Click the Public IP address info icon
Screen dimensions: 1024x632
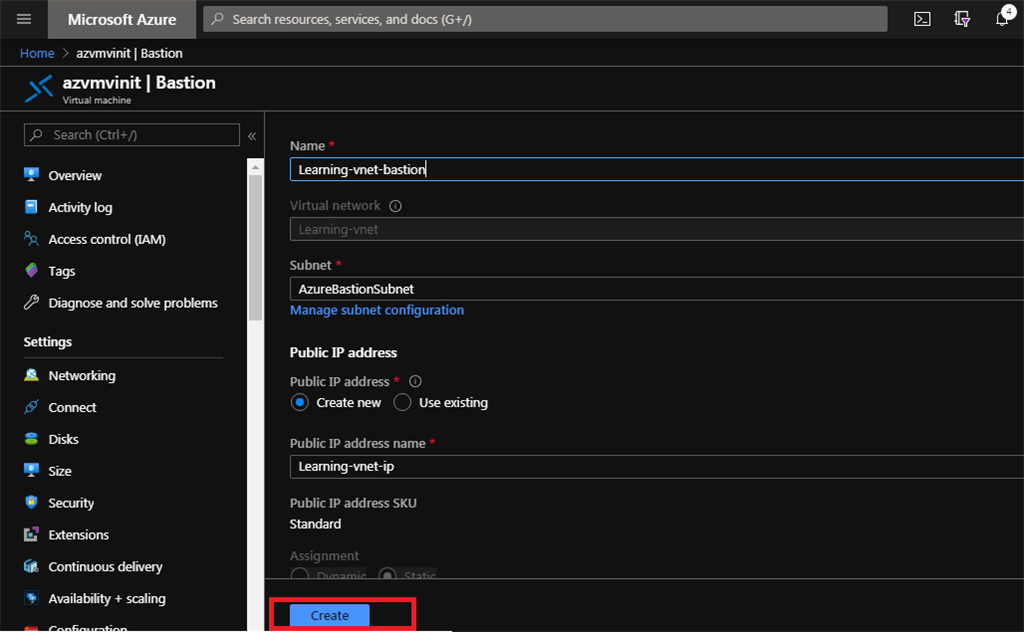pyautogui.click(x=415, y=381)
